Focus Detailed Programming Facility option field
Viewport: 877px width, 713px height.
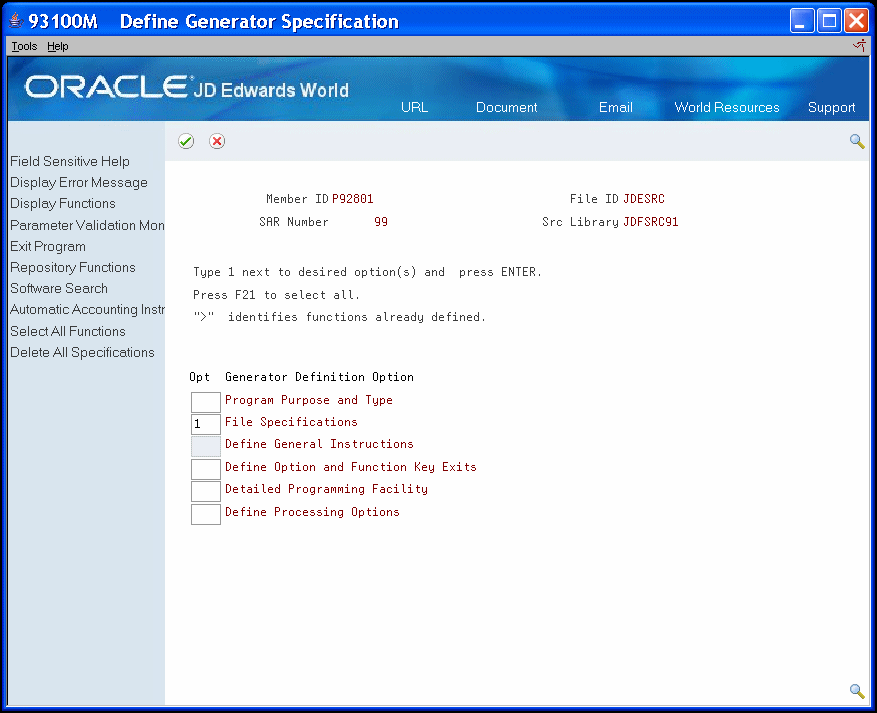coord(205,492)
